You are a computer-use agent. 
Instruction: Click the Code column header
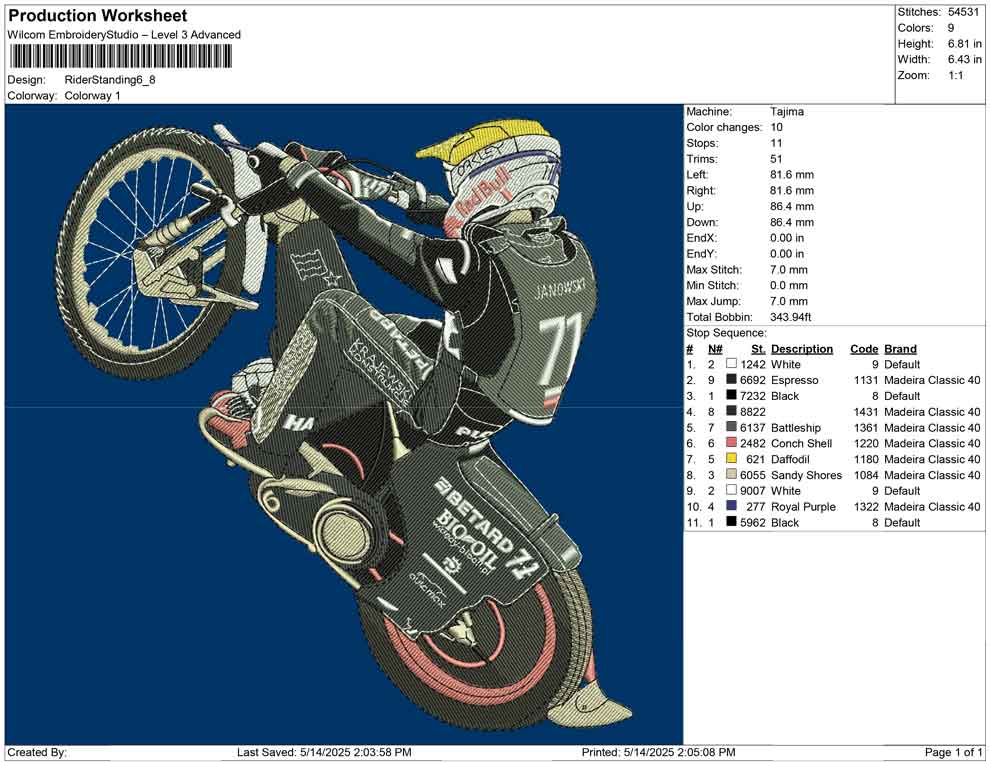(x=864, y=348)
